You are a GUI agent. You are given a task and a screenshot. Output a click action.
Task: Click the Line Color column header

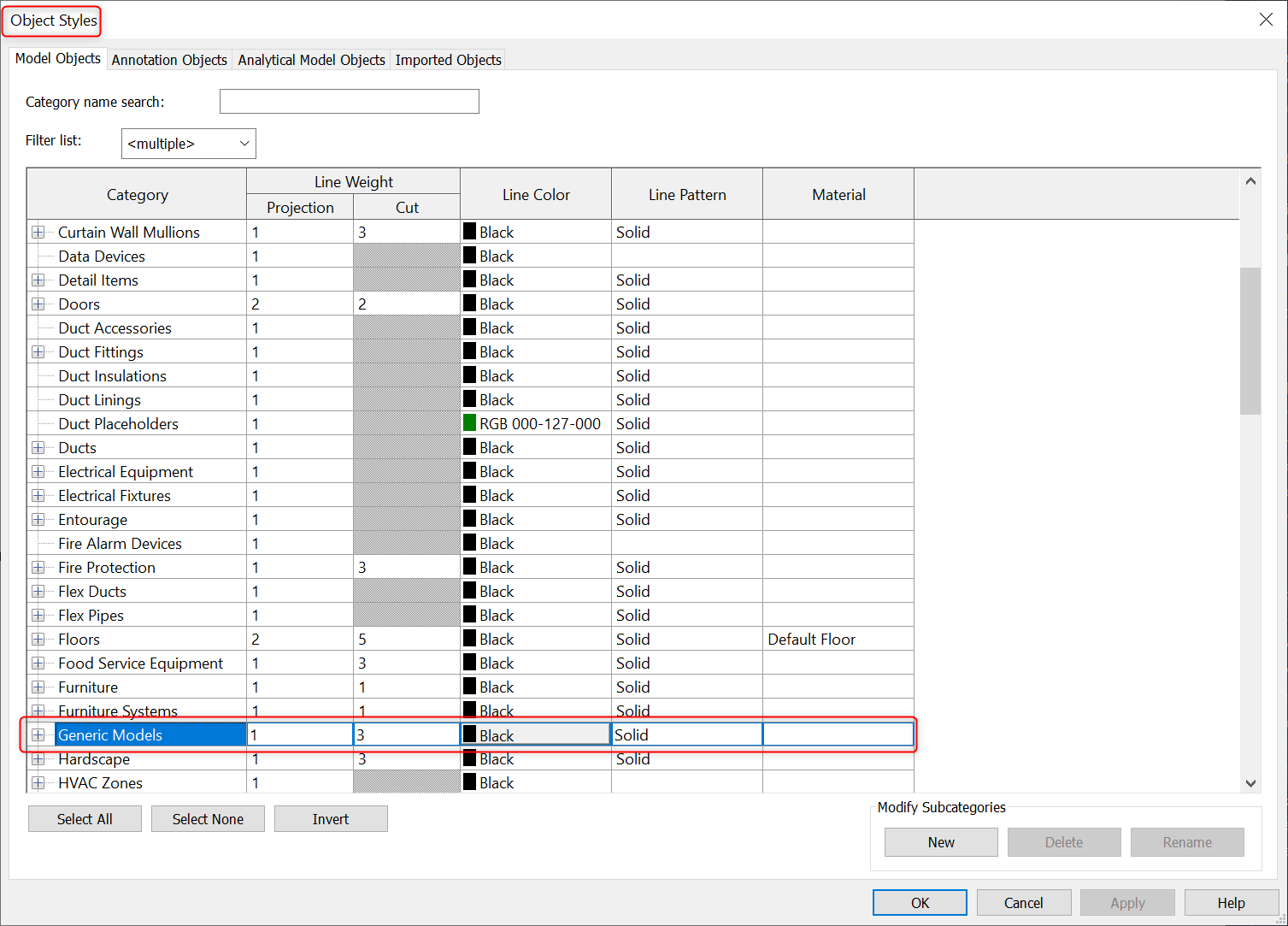(536, 194)
